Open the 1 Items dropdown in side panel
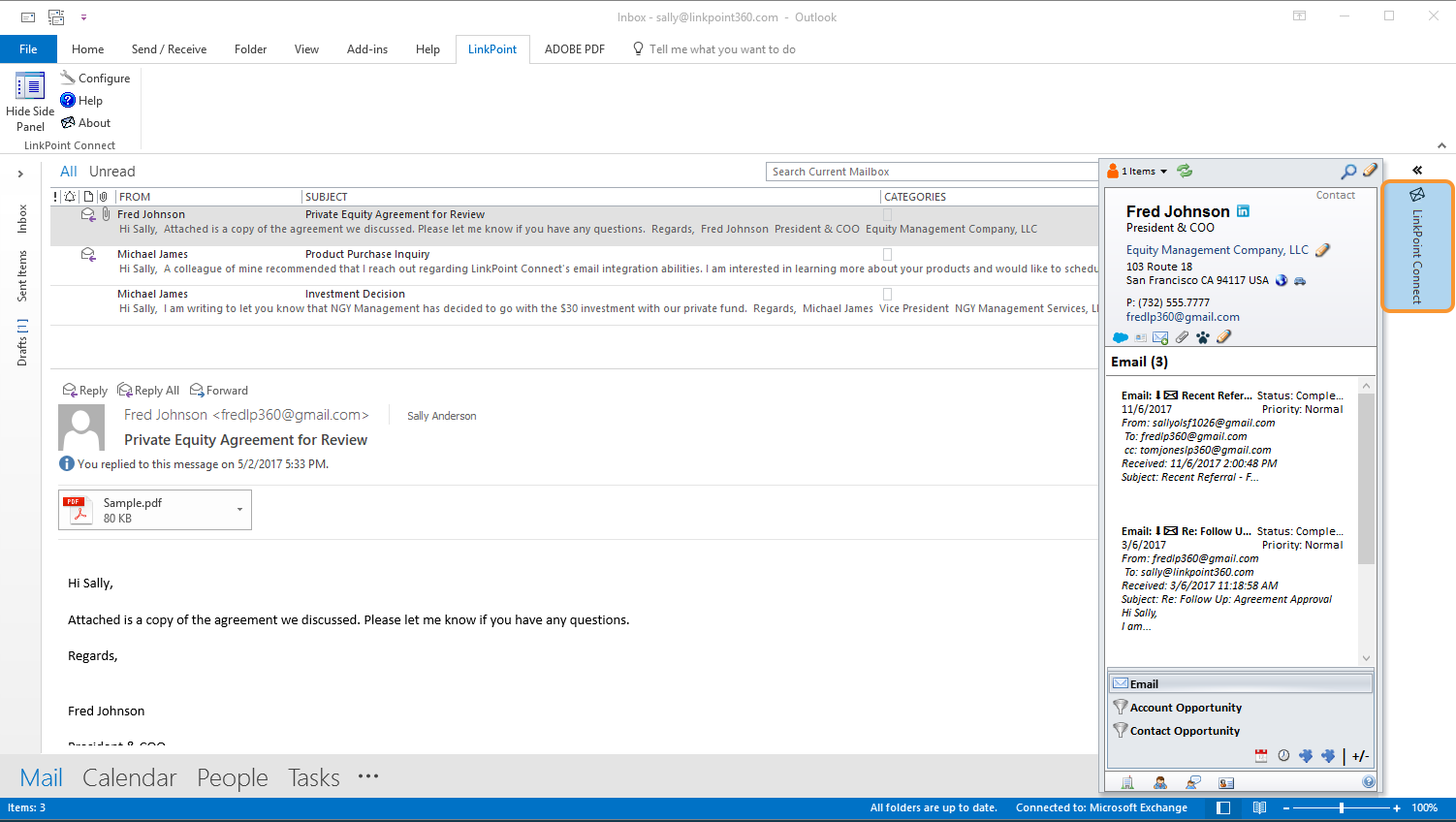 pos(1144,172)
